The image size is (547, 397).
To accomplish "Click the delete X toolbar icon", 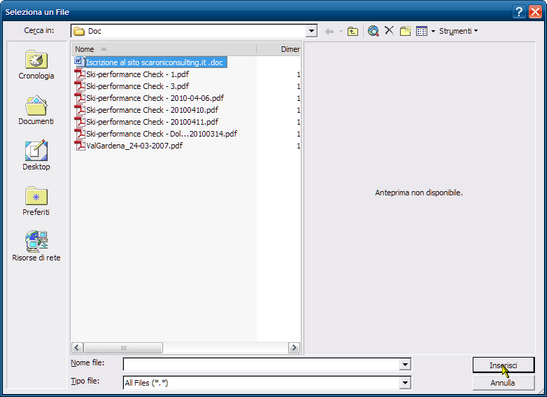I will click(389, 31).
